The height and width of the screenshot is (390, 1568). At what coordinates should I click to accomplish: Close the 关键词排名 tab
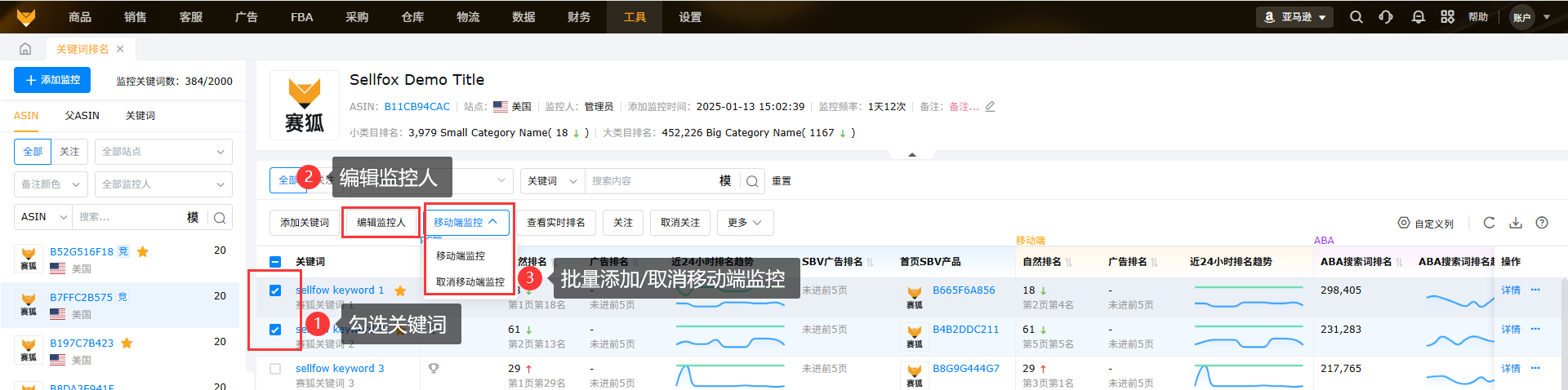[120, 49]
